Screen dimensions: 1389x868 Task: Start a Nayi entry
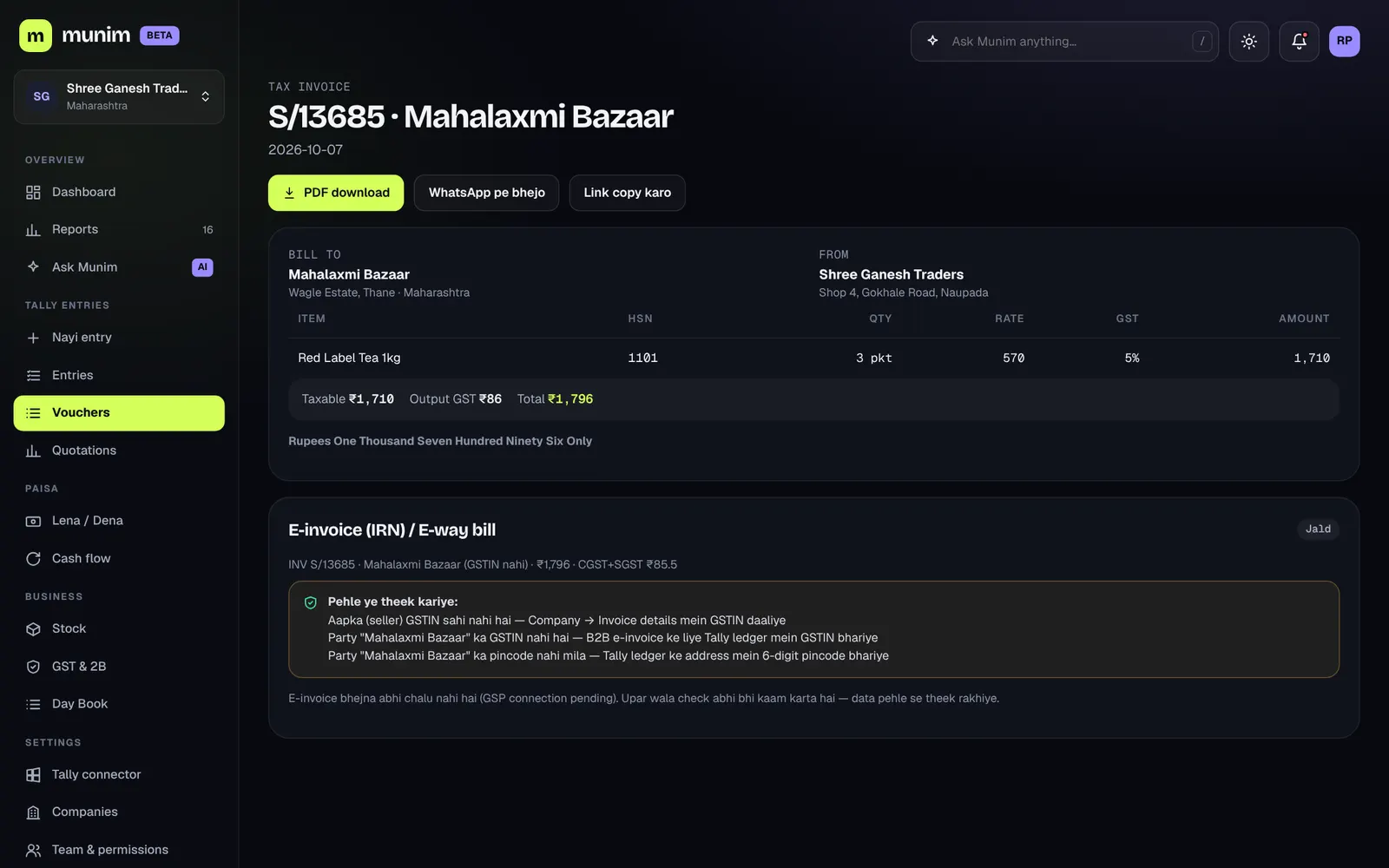(119, 338)
